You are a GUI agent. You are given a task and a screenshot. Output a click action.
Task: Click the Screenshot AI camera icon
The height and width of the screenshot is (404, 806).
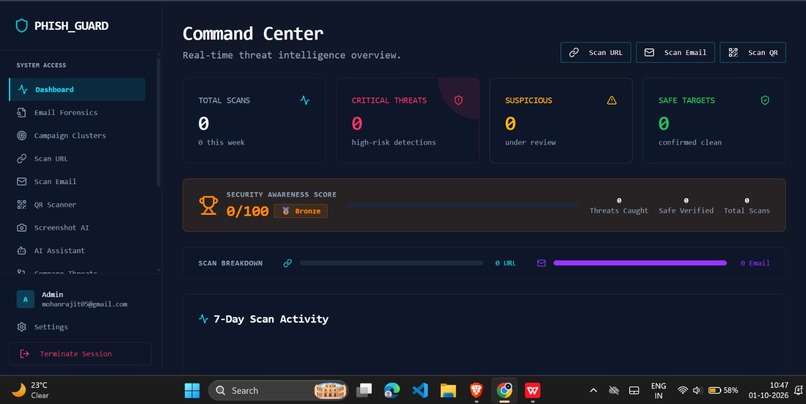(x=22, y=228)
